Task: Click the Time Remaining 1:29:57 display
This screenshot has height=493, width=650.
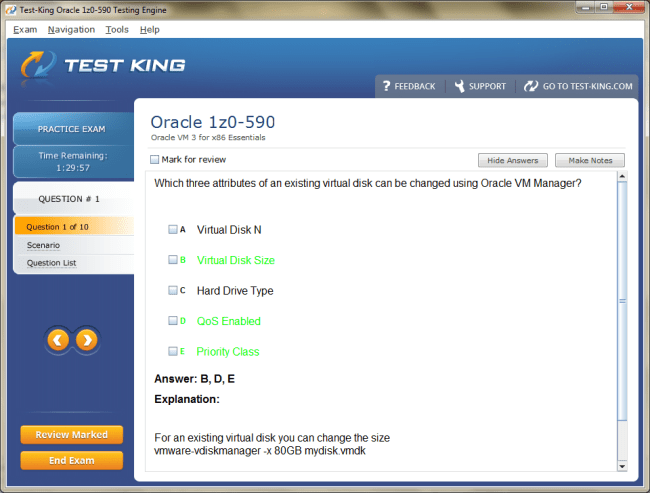Action: pos(73,161)
